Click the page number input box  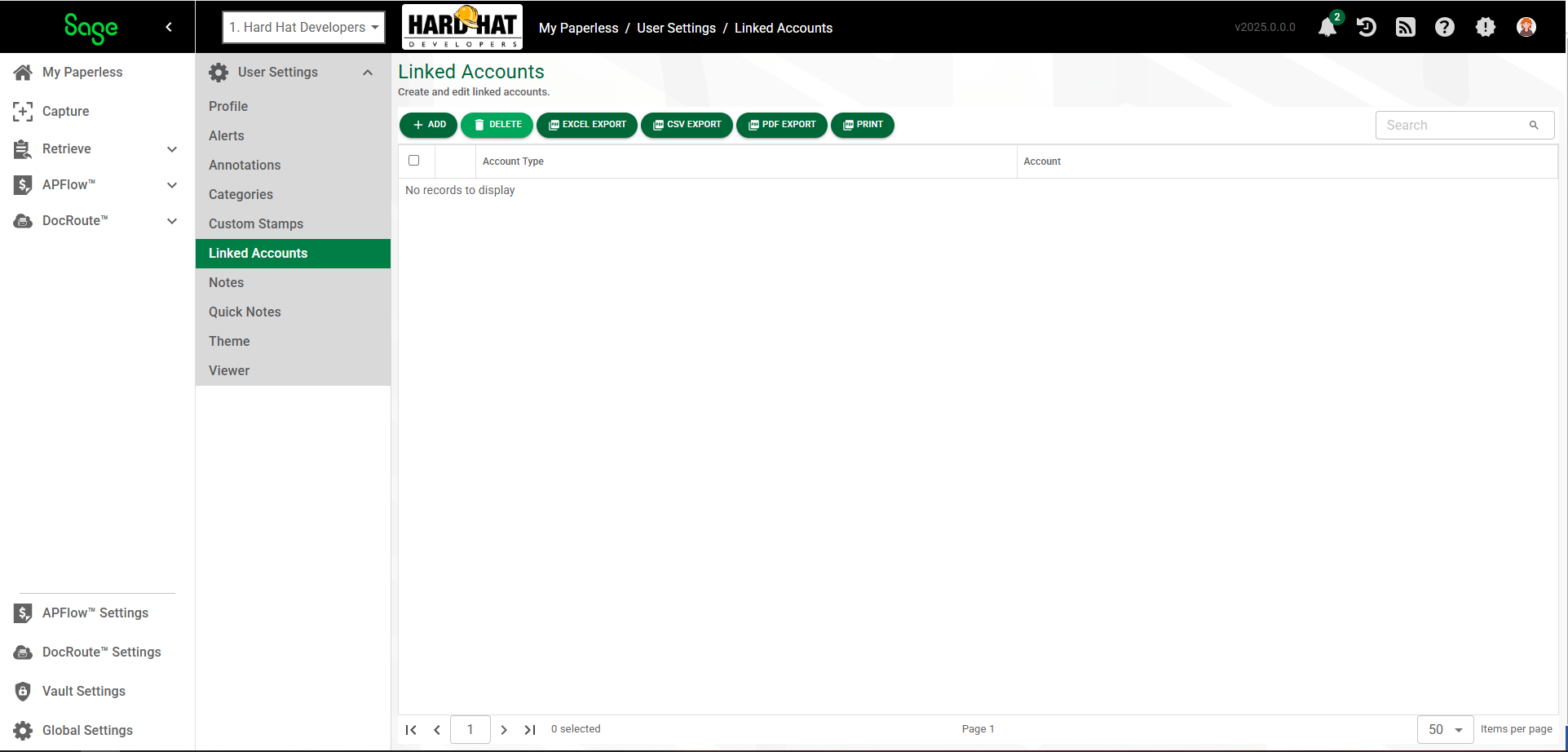pos(470,729)
